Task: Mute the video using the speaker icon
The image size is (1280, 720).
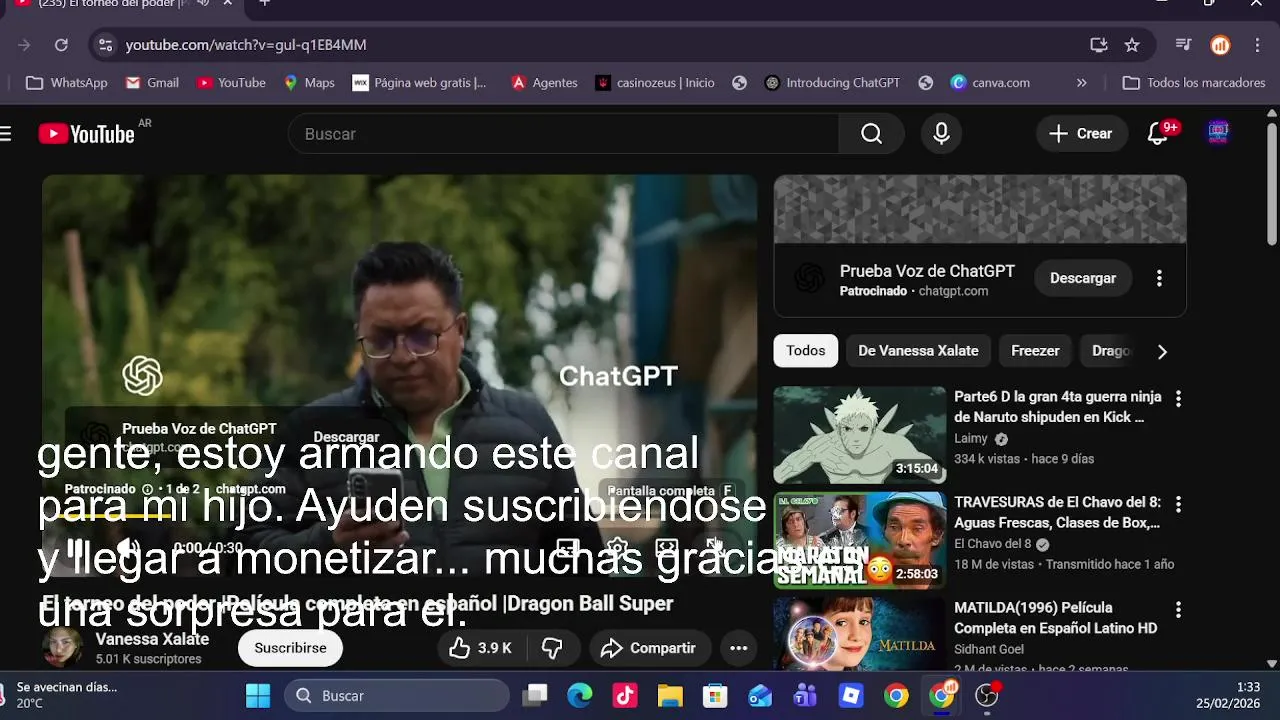Action: point(127,548)
